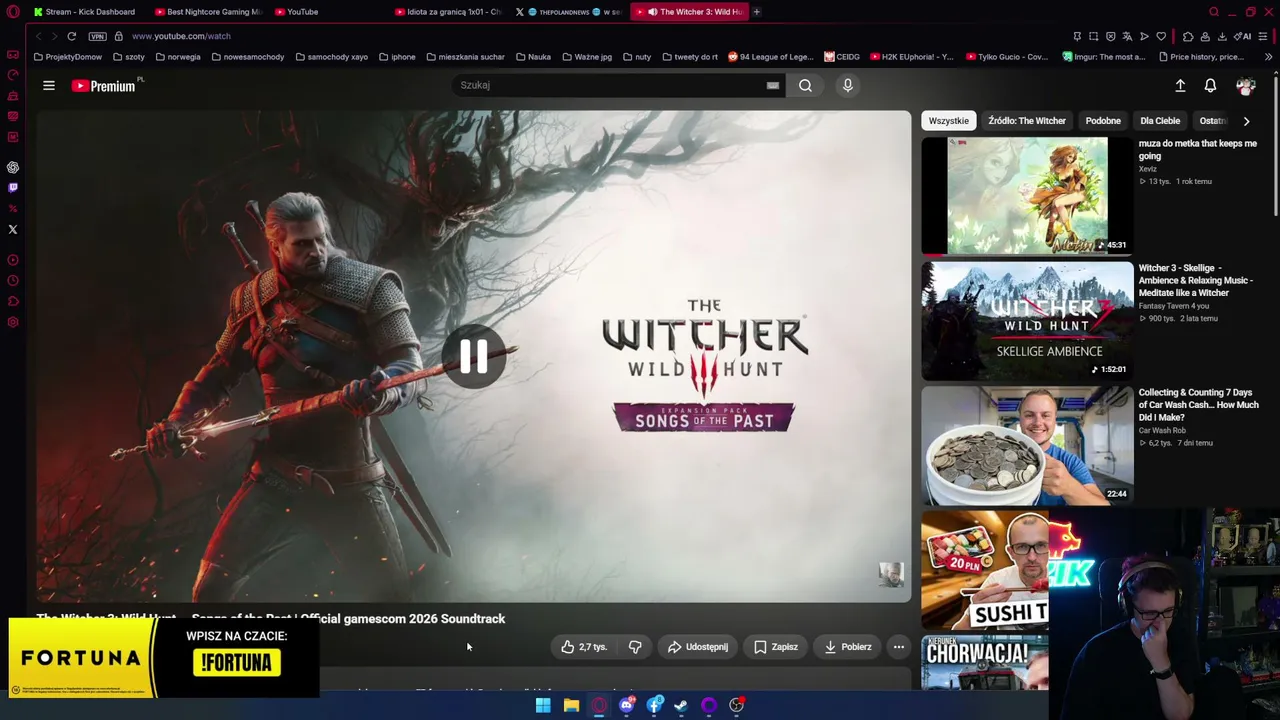Image resolution: width=1280 pixels, height=720 pixels.
Task: Click the YouTube search magnifier button
Action: [805, 86]
